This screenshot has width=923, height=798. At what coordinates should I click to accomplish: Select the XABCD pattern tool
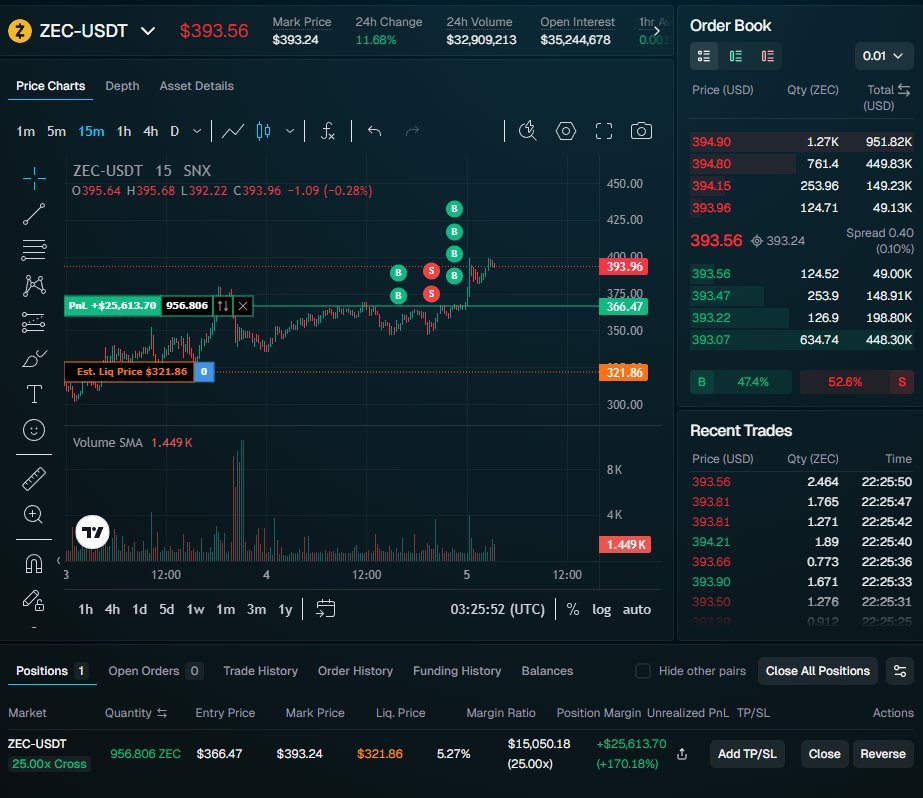pos(34,286)
